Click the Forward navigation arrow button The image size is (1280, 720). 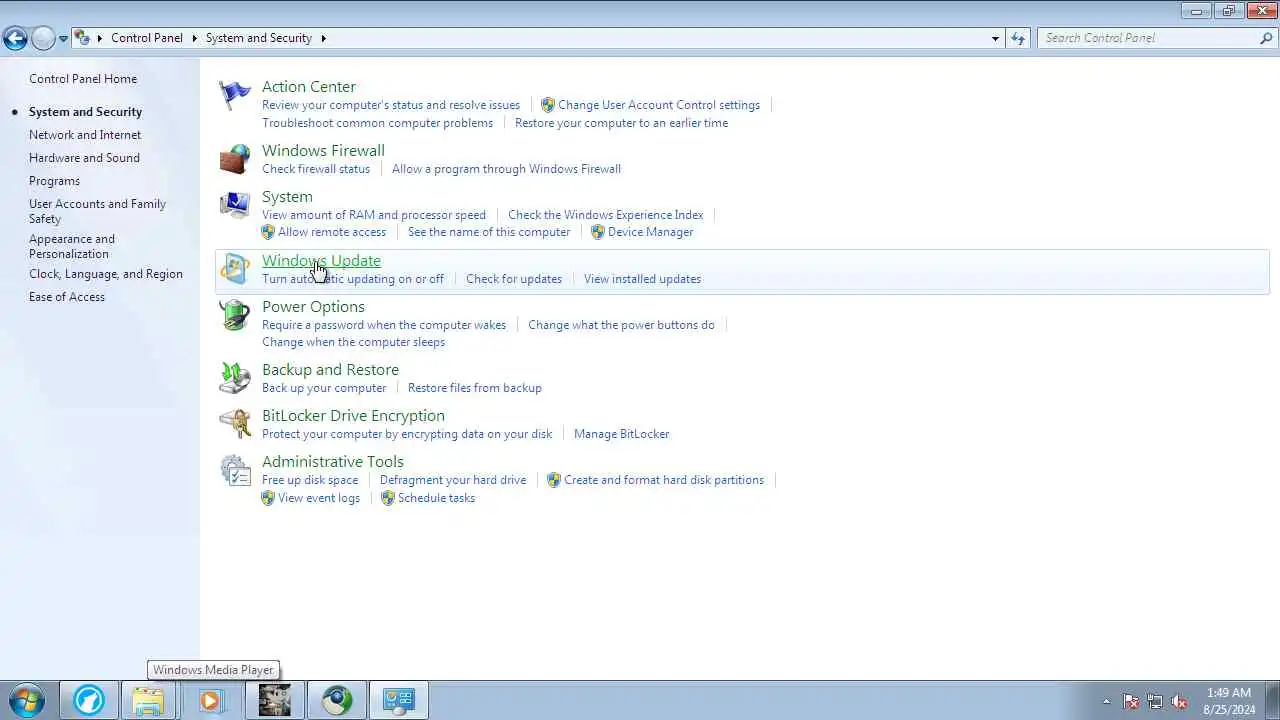[42, 38]
